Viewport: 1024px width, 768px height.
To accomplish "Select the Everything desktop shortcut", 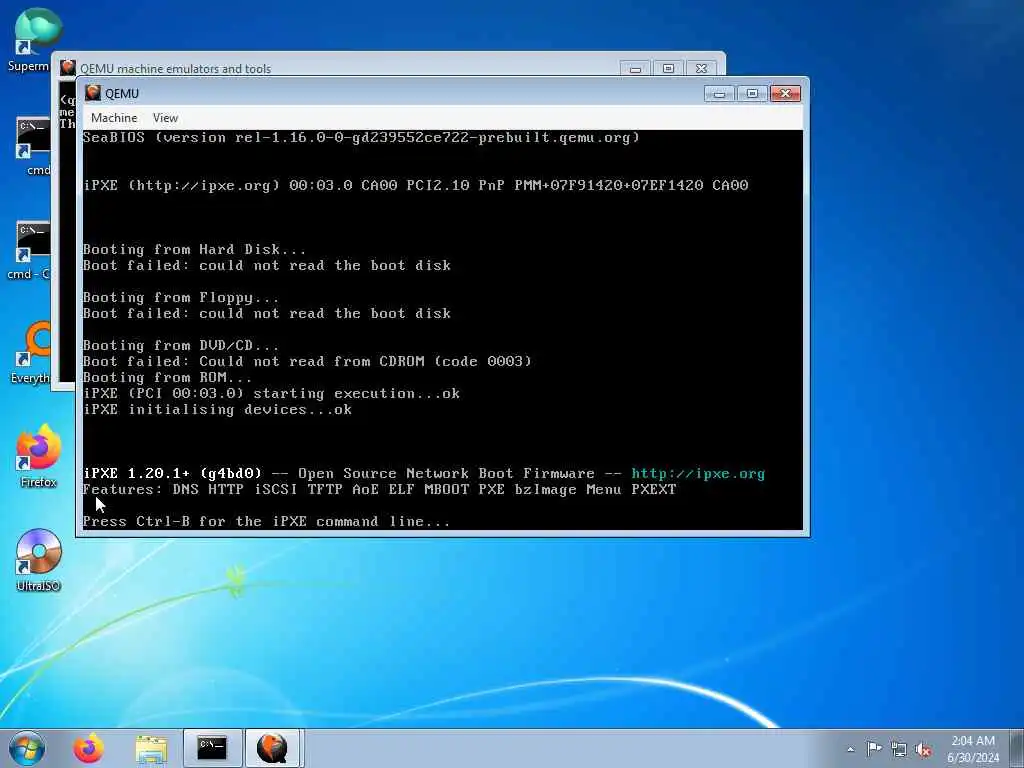I will pyautogui.click(x=31, y=353).
